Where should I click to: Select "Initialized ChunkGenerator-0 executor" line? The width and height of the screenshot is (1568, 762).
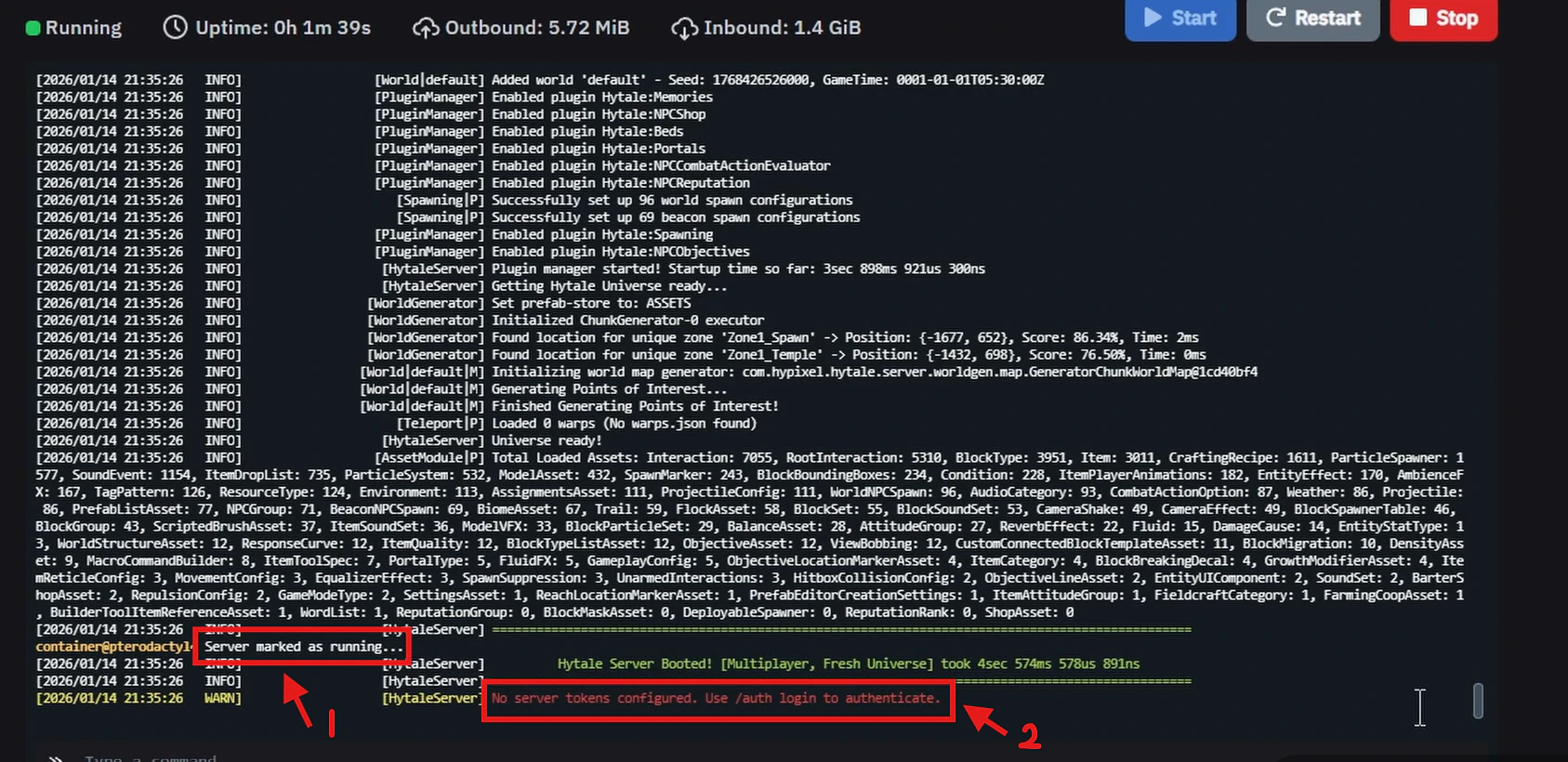click(x=628, y=321)
